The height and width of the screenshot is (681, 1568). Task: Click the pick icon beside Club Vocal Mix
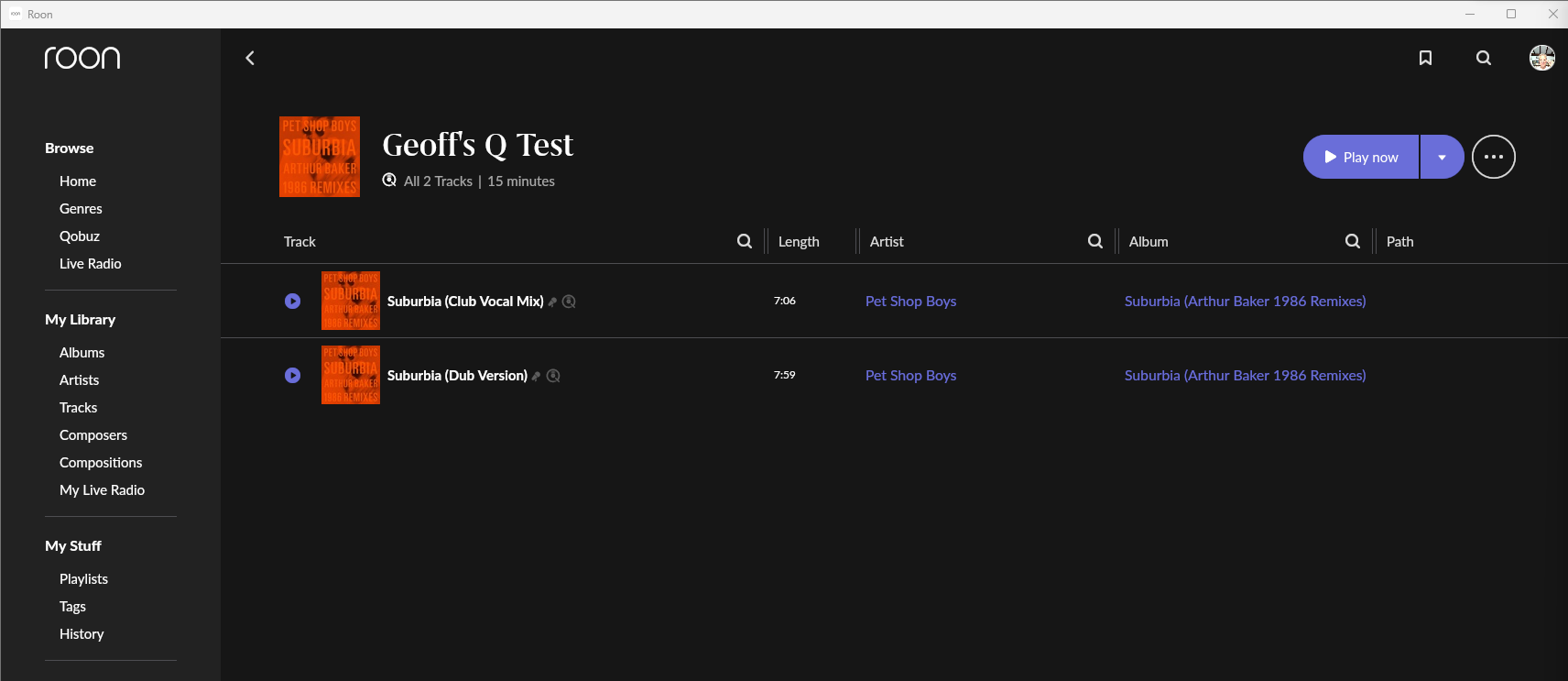point(552,302)
